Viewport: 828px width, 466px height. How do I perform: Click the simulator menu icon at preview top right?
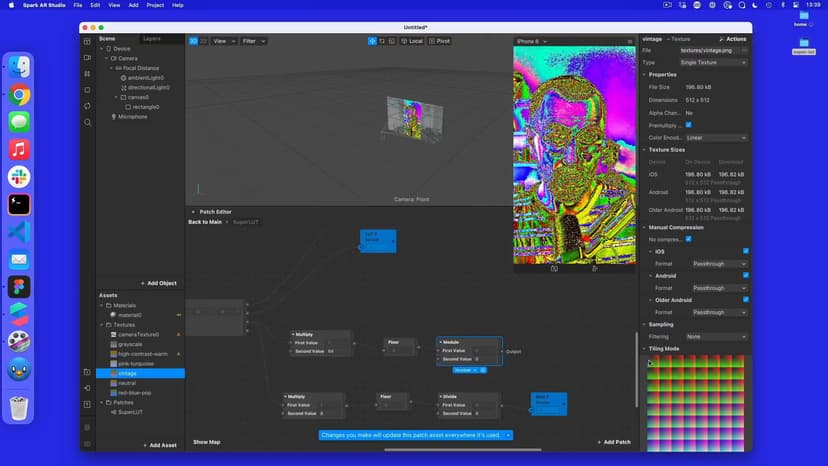(x=629, y=41)
